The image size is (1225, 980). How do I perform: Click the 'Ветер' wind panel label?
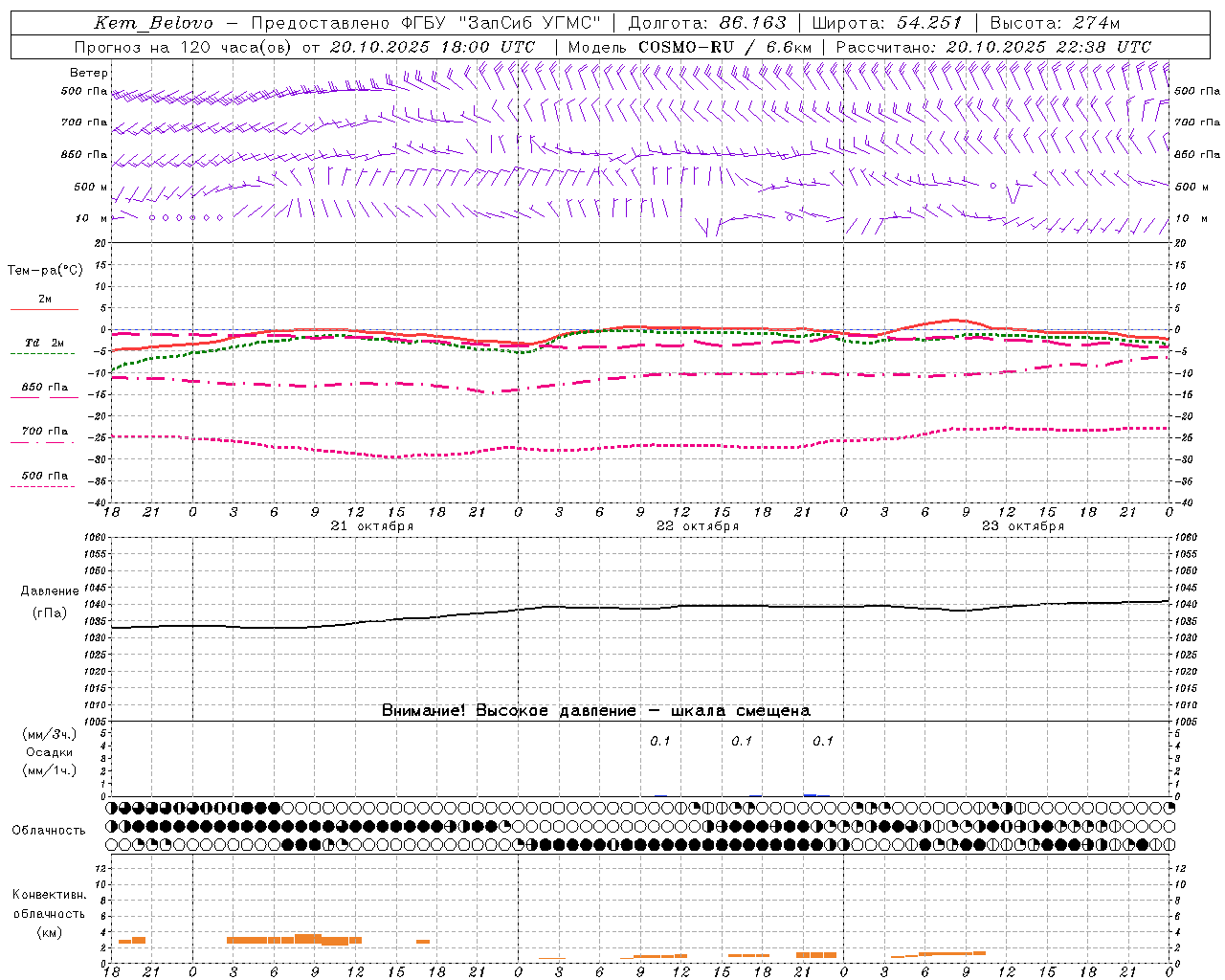coord(89,73)
